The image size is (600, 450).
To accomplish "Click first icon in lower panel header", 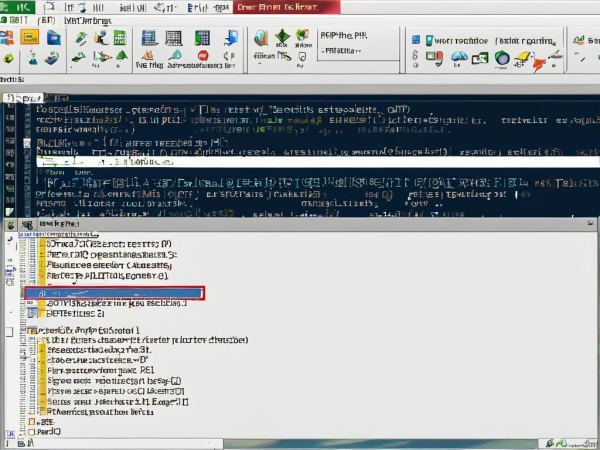I will click(x=11, y=225).
